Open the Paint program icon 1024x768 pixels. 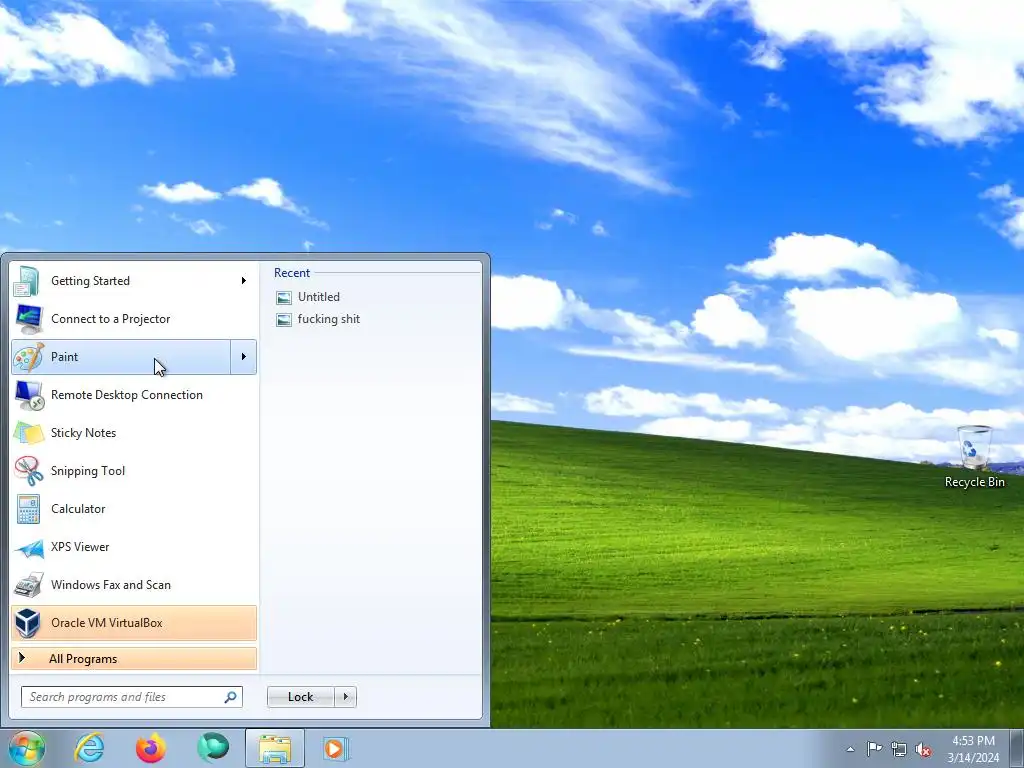[29, 357]
